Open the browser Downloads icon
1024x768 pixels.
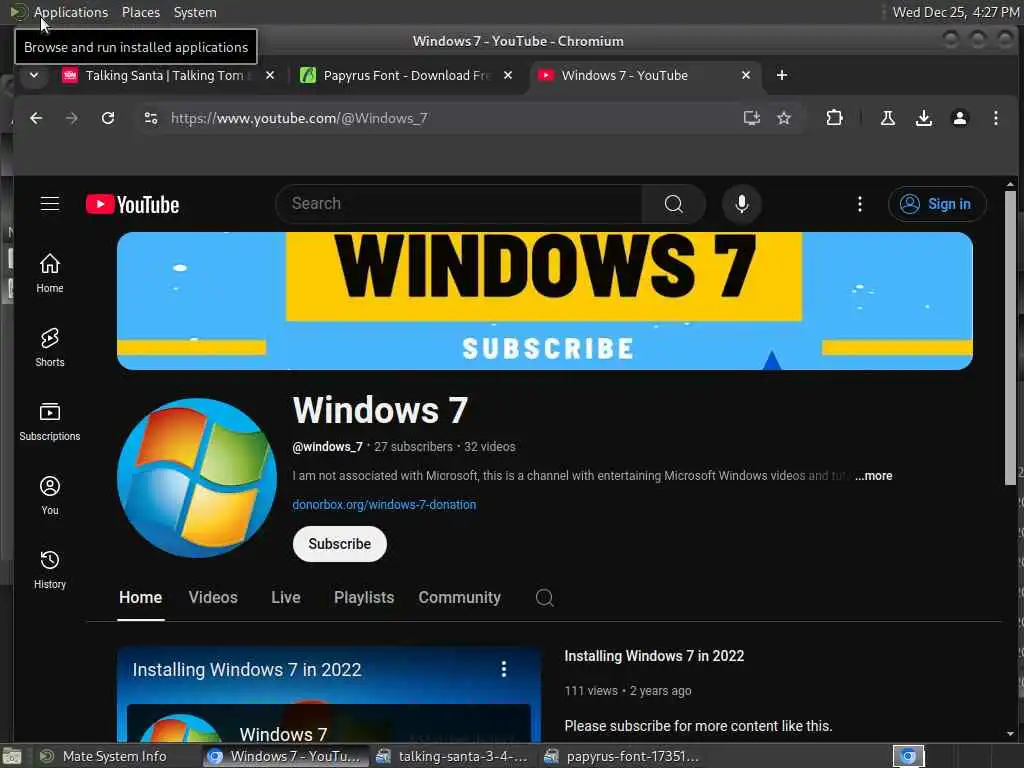tap(923, 118)
